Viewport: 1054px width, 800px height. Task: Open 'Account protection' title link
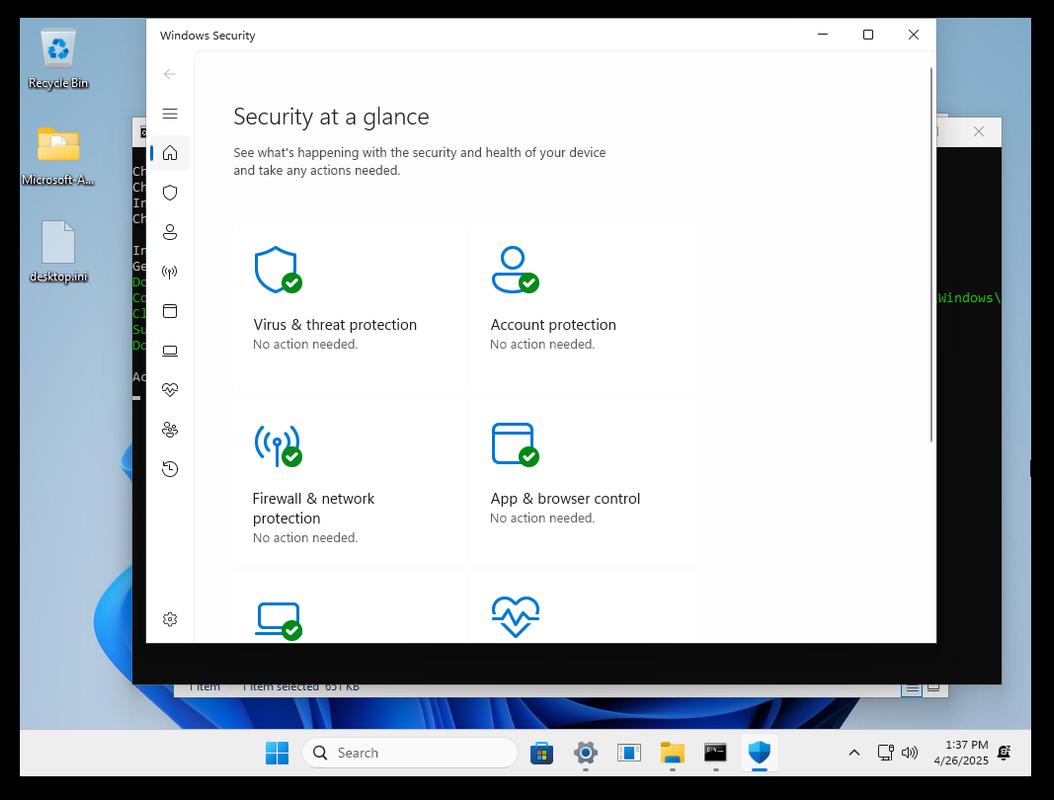point(553,325)
